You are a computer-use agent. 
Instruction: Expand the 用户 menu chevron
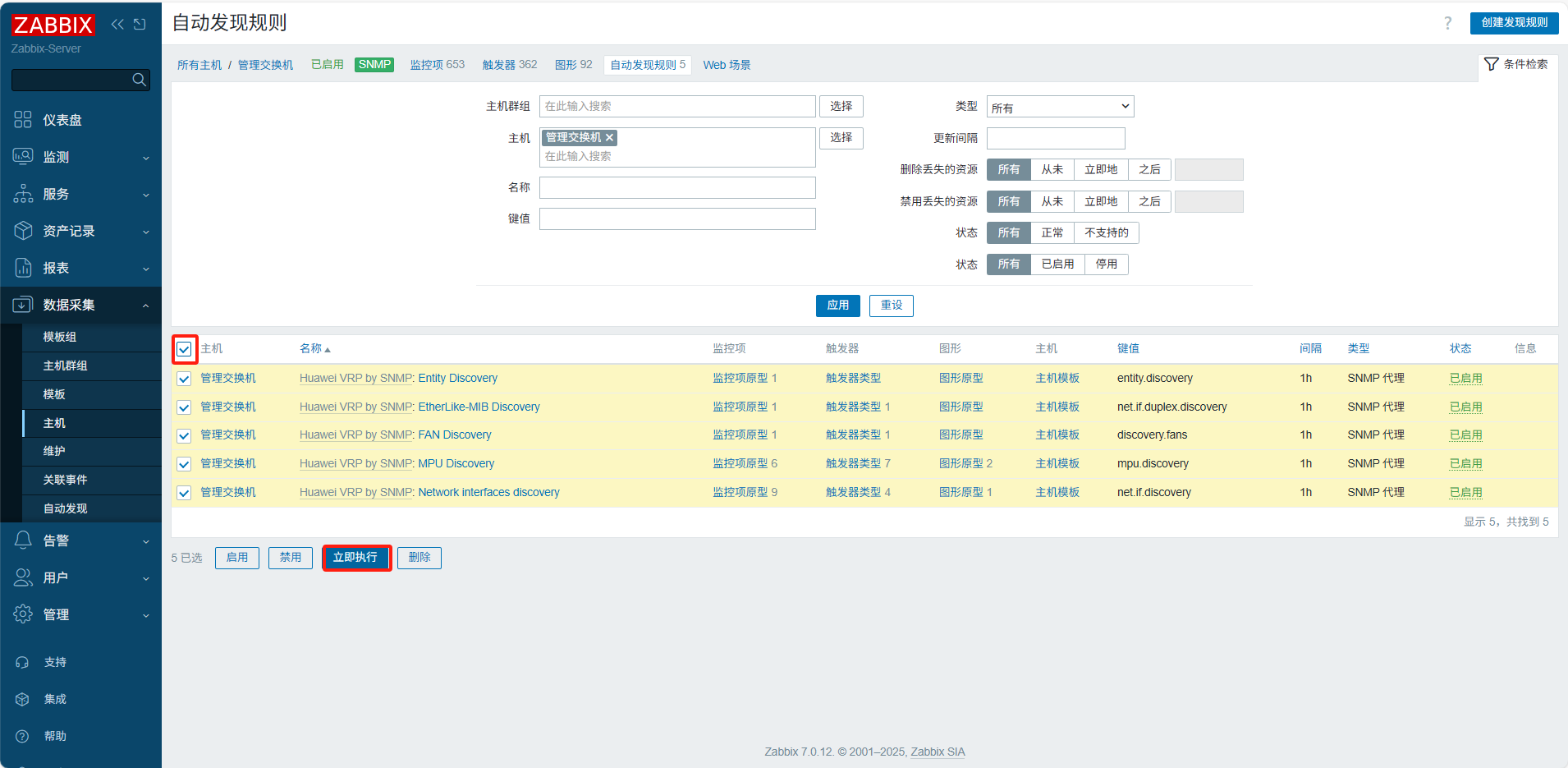(146, 578)
